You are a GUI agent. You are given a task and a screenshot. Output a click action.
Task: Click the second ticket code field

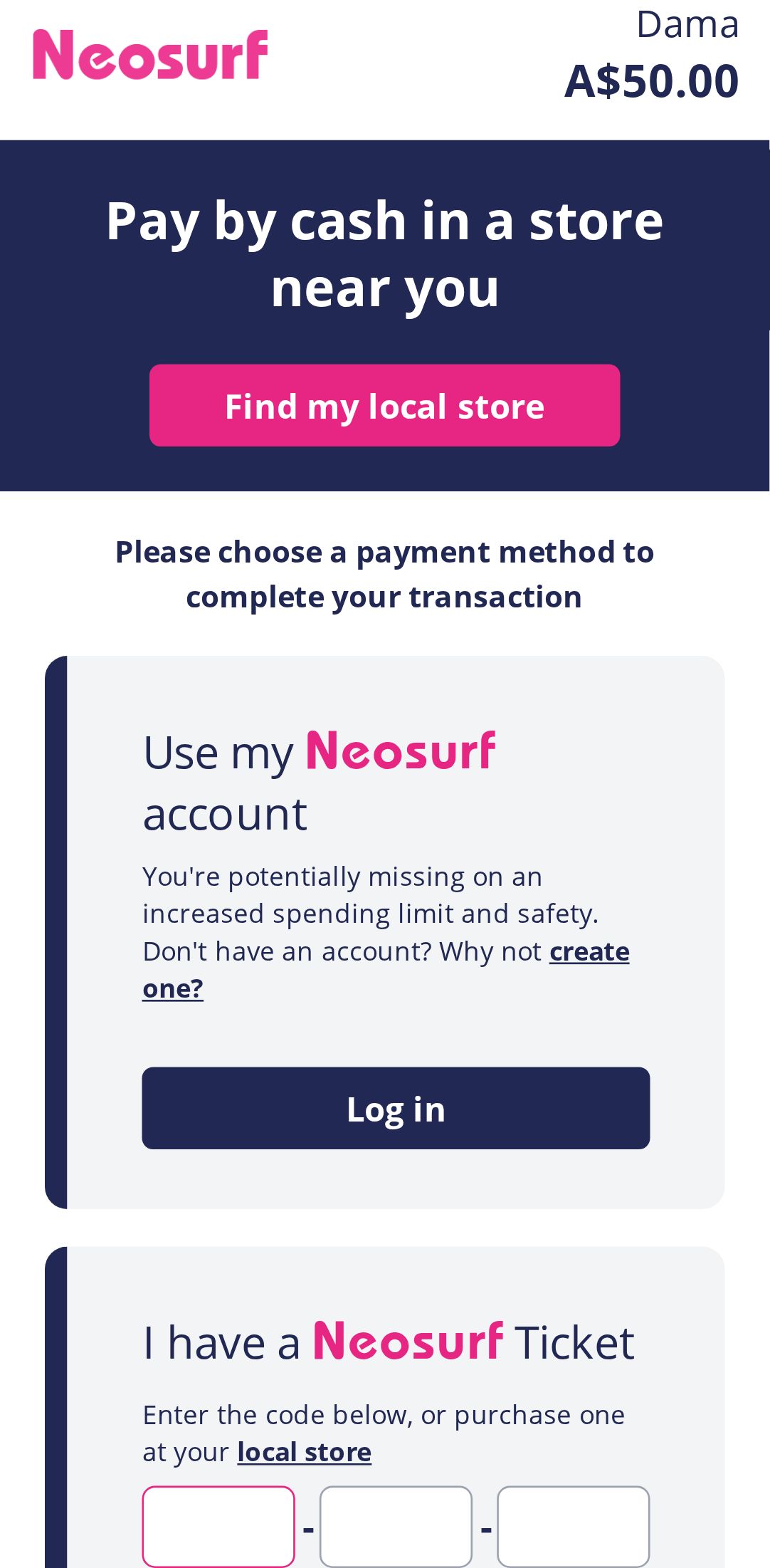point(396,1527)
